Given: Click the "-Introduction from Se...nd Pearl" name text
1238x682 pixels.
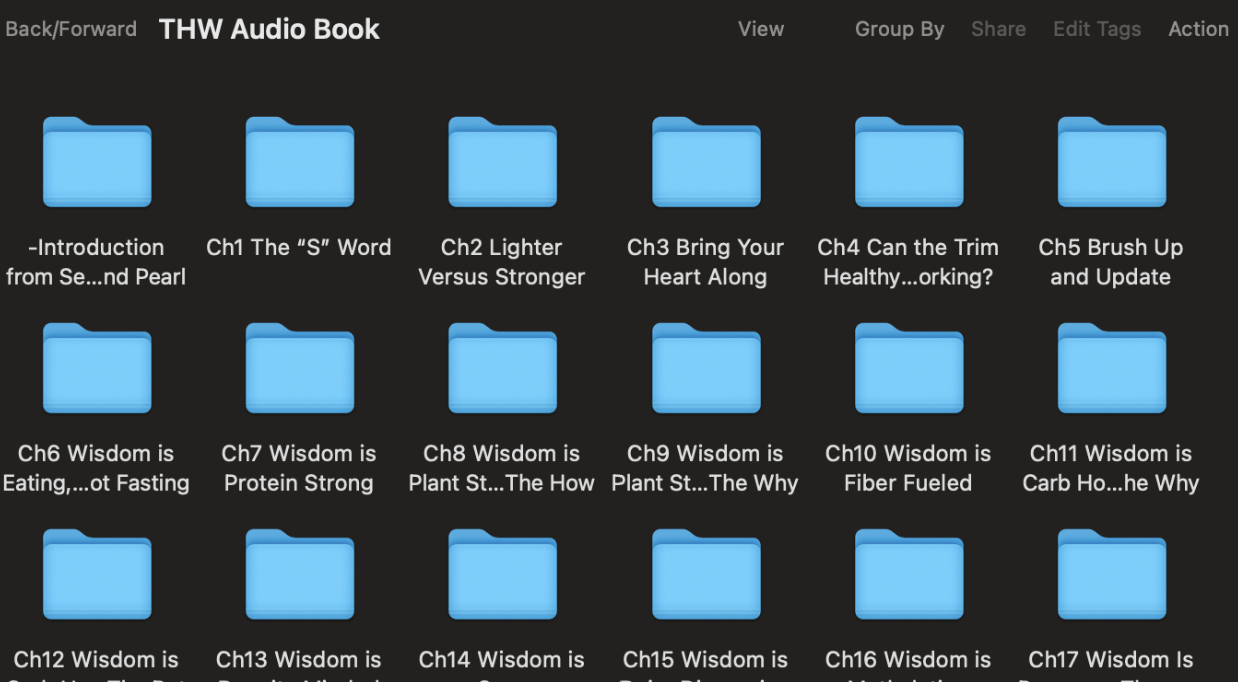Looking at the screenshot, I should [x=96, y=262].
